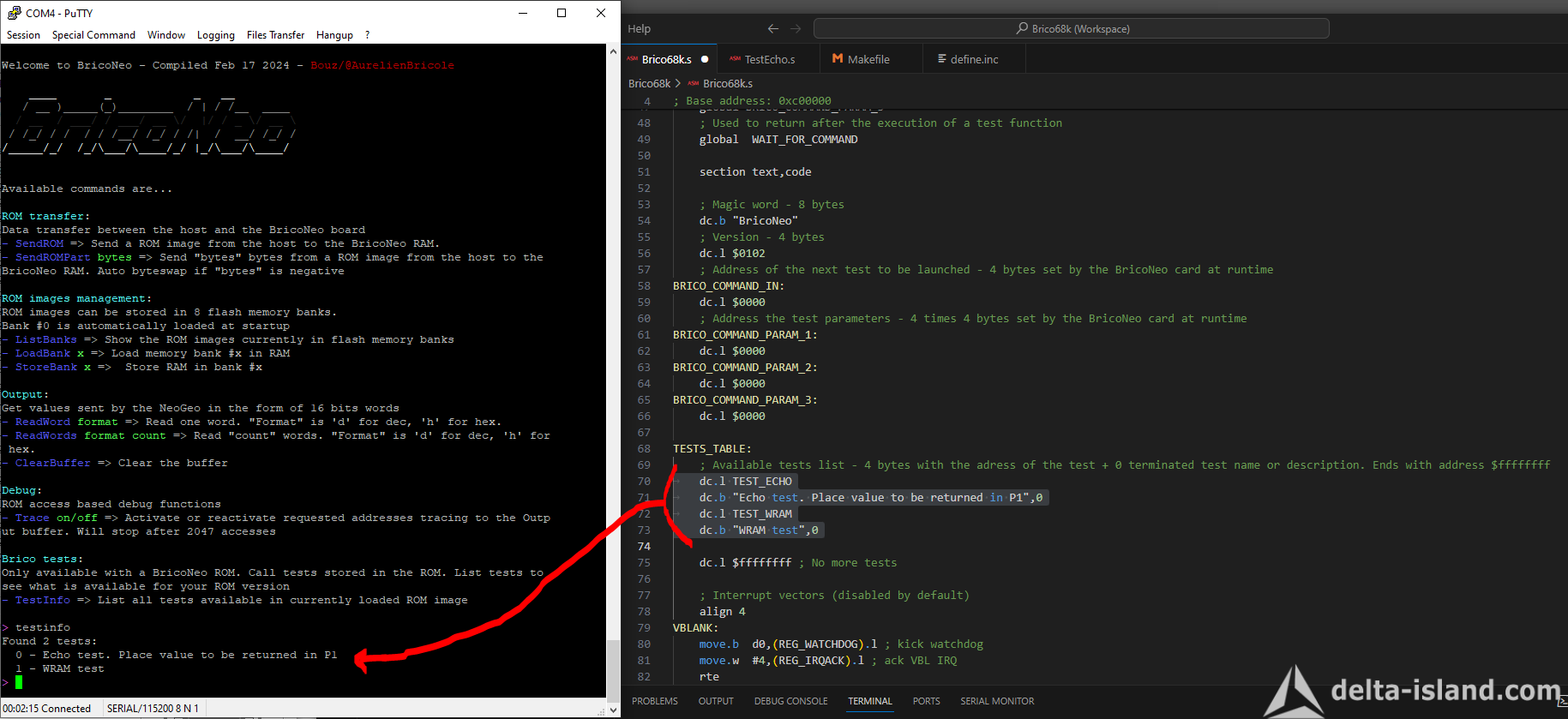1568x719 pixels.
Task: Click the Brico68k breadcrumb folder
Action: (649, 83)
